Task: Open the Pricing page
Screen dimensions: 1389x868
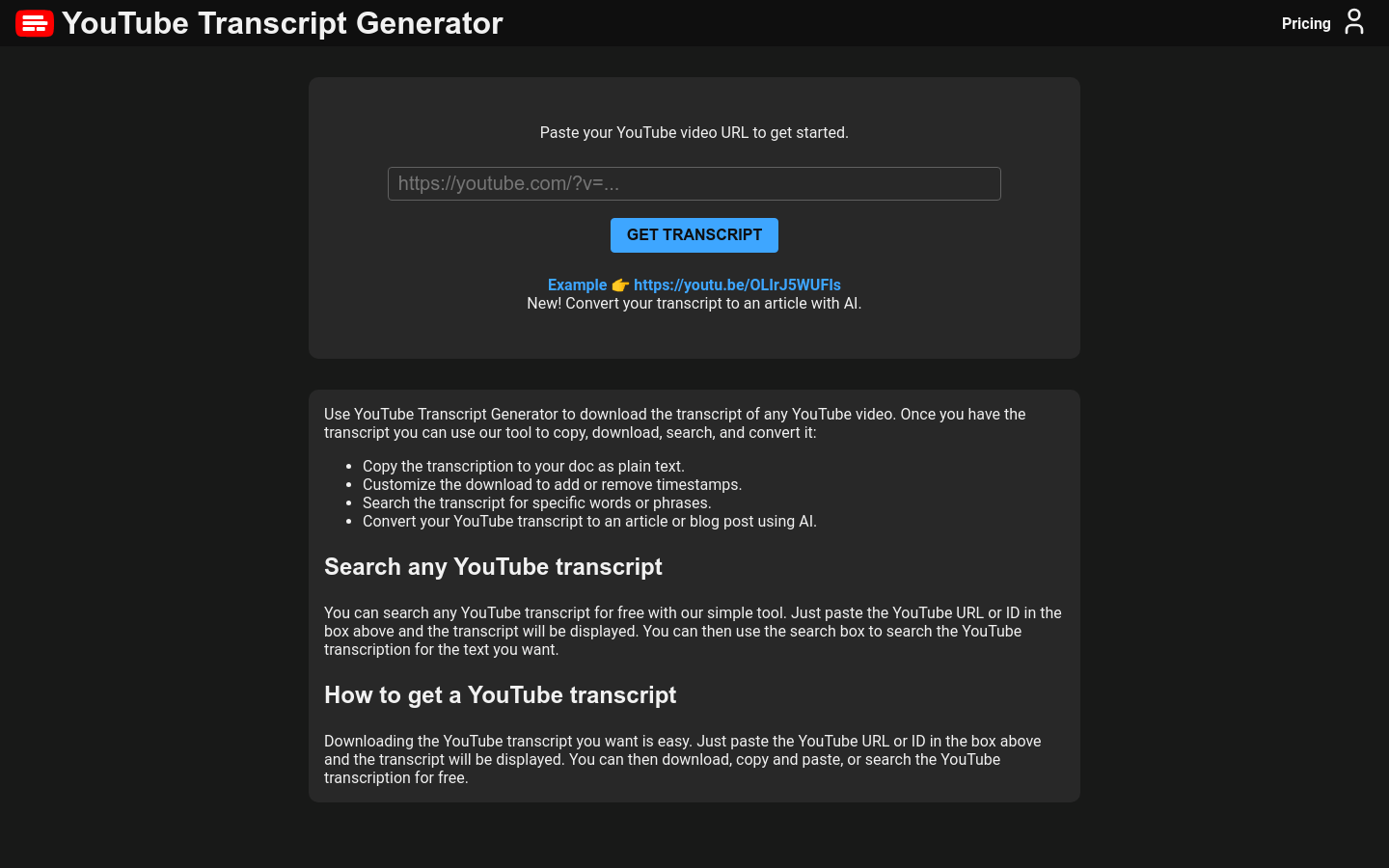Action: [x=1306, y=23]
